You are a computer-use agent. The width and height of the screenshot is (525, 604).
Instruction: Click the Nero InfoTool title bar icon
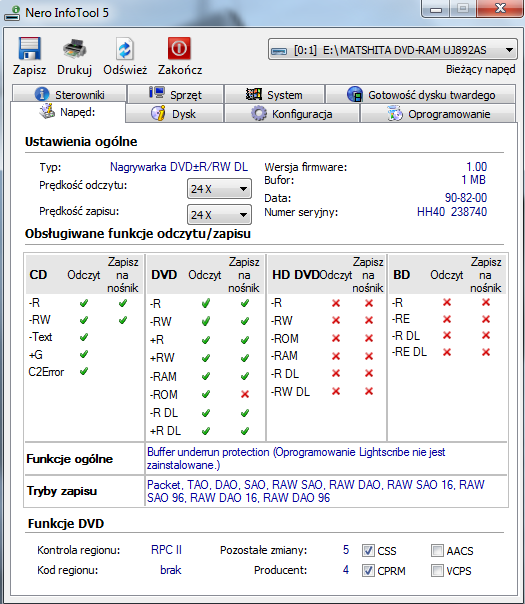click(x=12, y=13)
